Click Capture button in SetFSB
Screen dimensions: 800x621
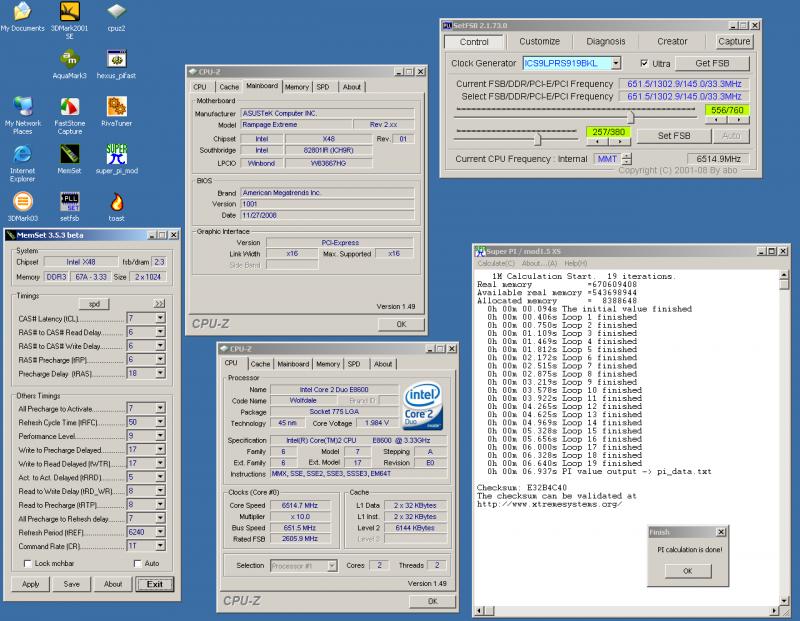[x=734, y=41]
